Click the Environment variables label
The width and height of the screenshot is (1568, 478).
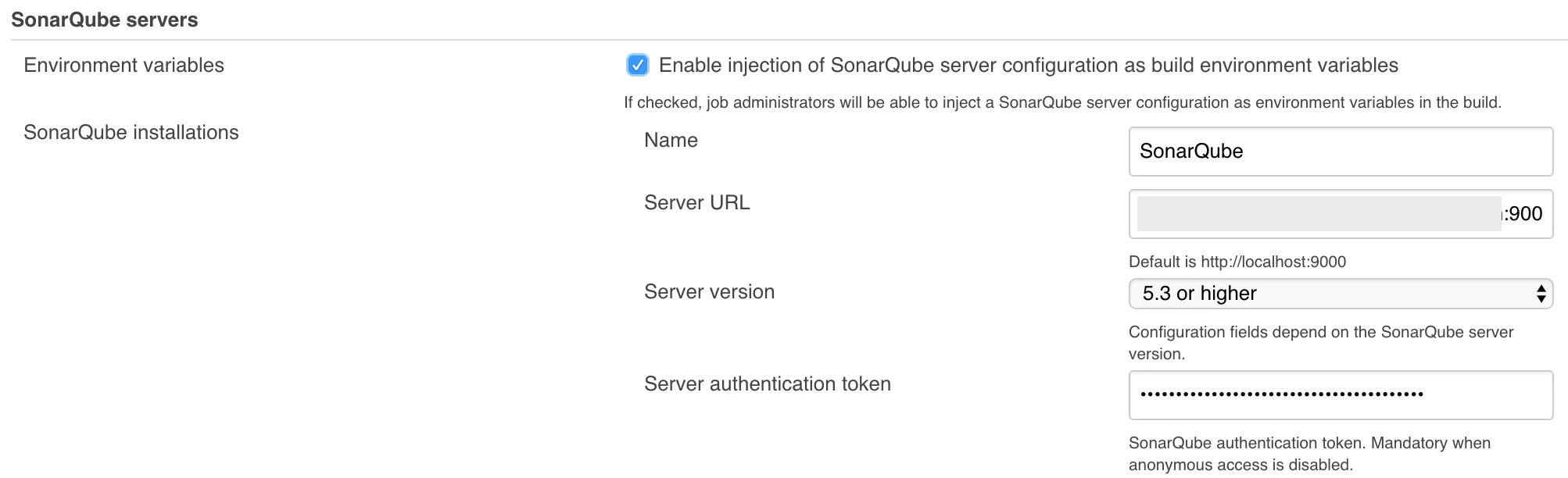click(x=124, y=65)
